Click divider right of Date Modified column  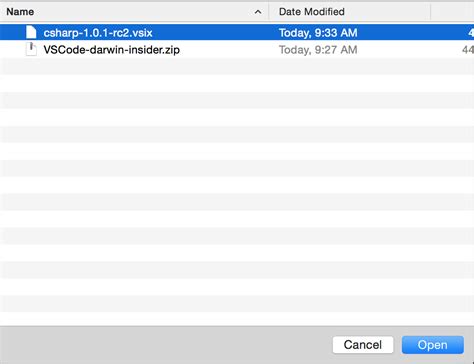tap(431, 12)
